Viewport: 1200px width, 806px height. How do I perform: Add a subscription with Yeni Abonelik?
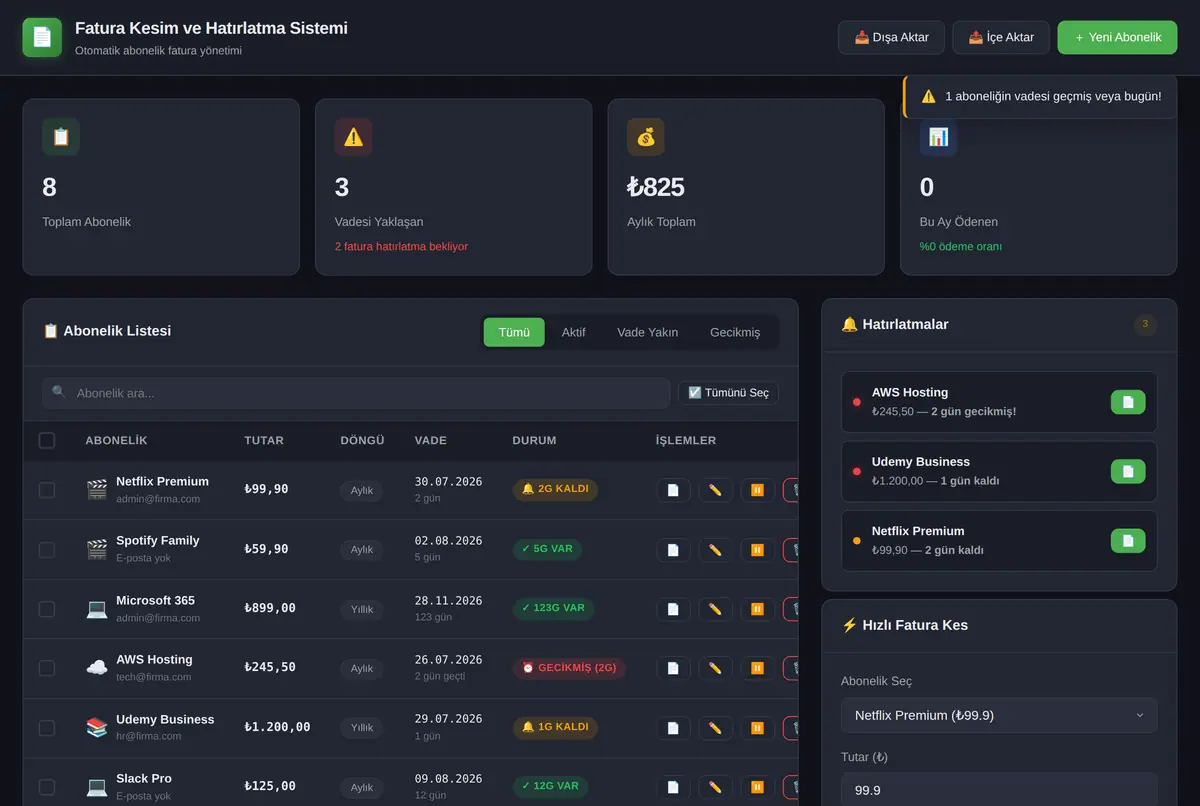point(1117,37)
